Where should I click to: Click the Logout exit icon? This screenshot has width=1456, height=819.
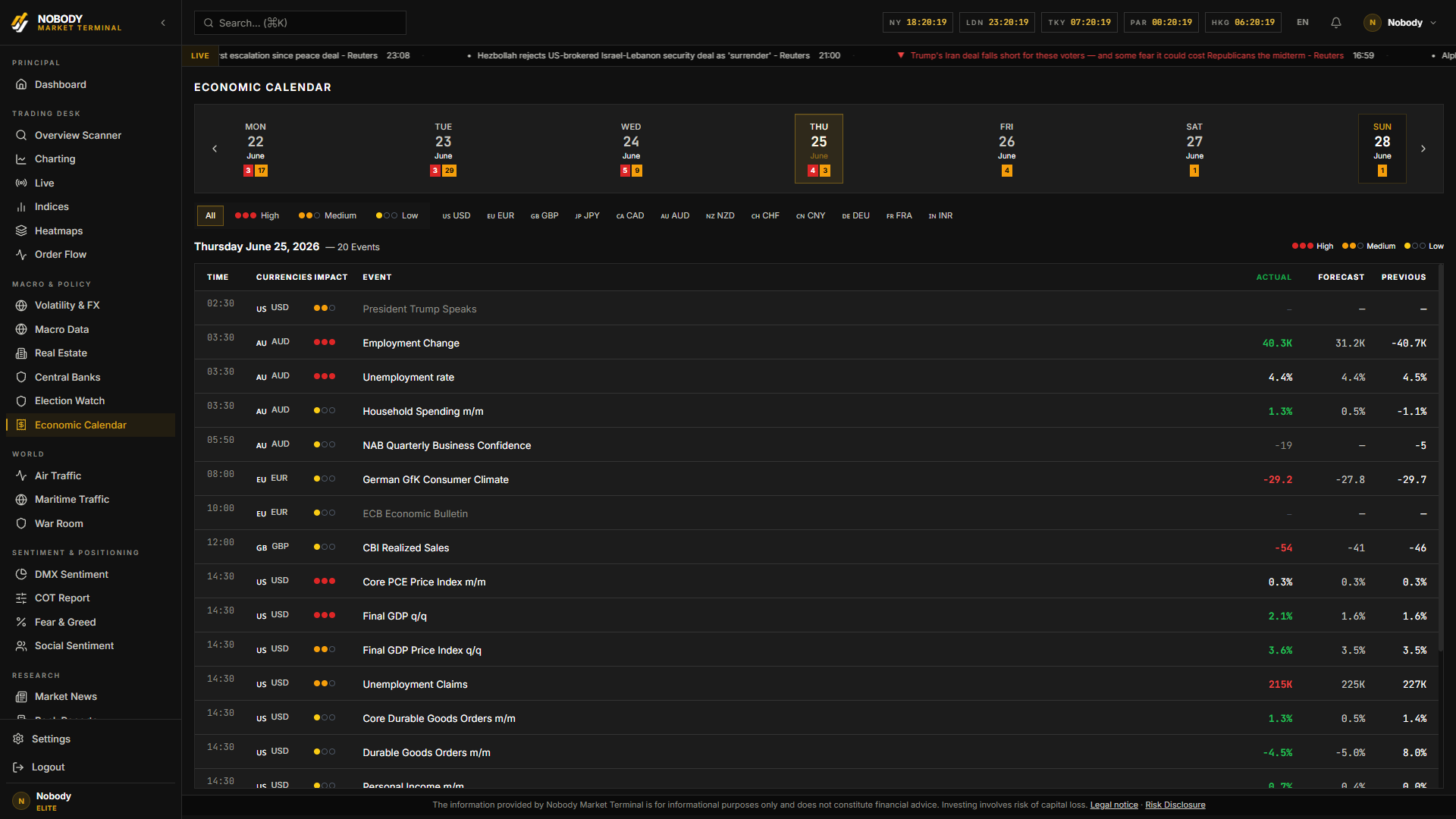point(18,767)
